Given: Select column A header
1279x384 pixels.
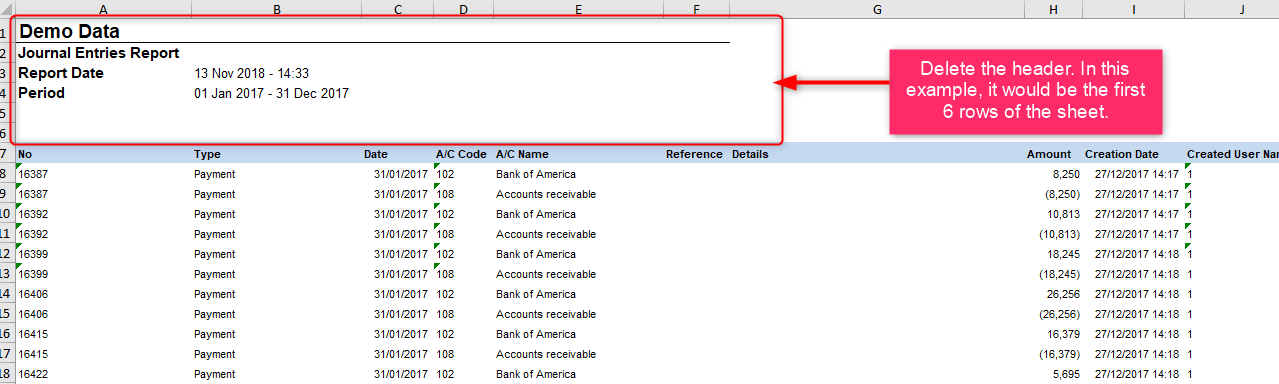Looking at the screenshot, I should (103, 9).
